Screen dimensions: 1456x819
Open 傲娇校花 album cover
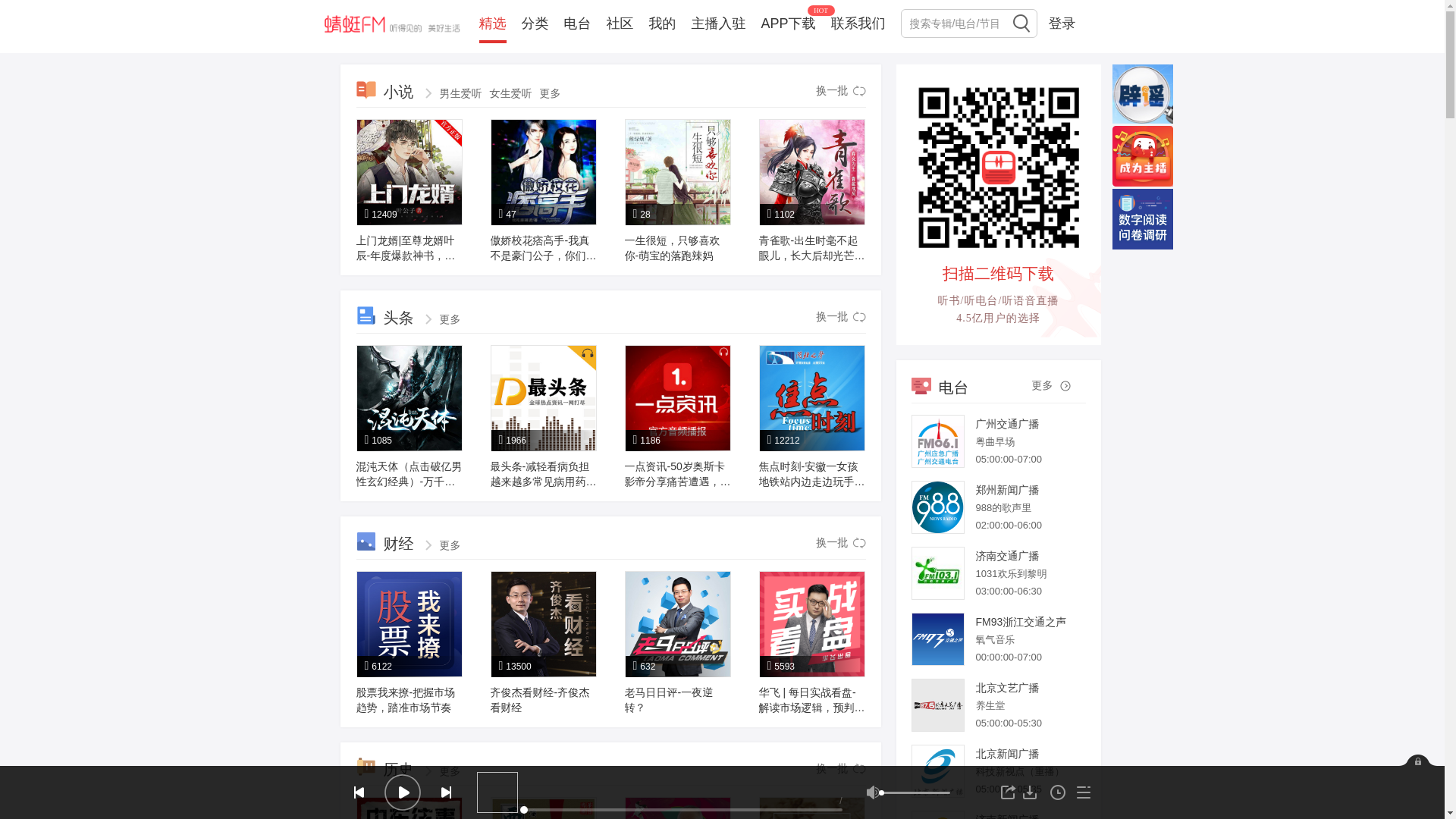(543, 172)
